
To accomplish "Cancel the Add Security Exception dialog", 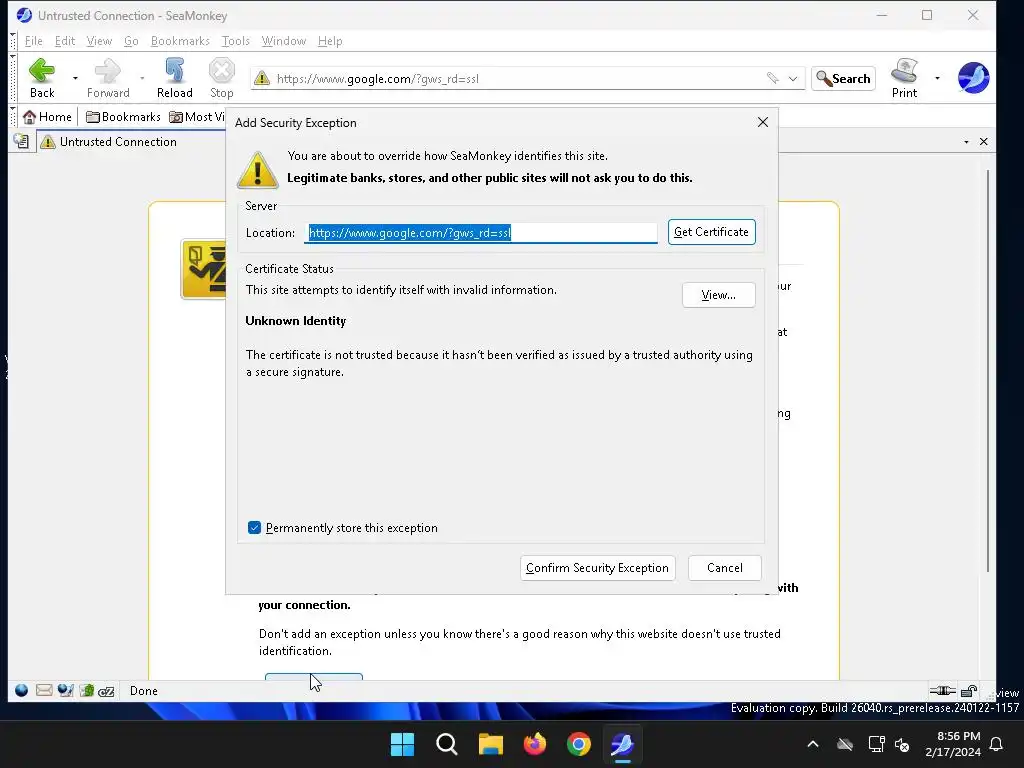I will tap(725, 568).
